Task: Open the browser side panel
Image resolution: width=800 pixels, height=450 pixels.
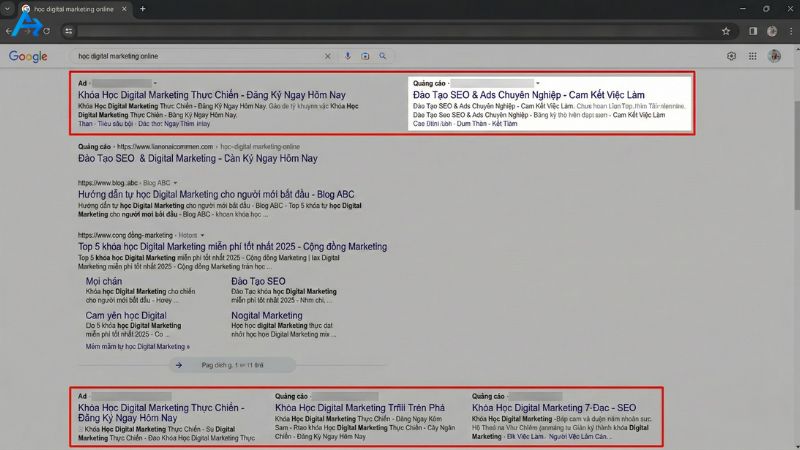Action: (753, 31)
